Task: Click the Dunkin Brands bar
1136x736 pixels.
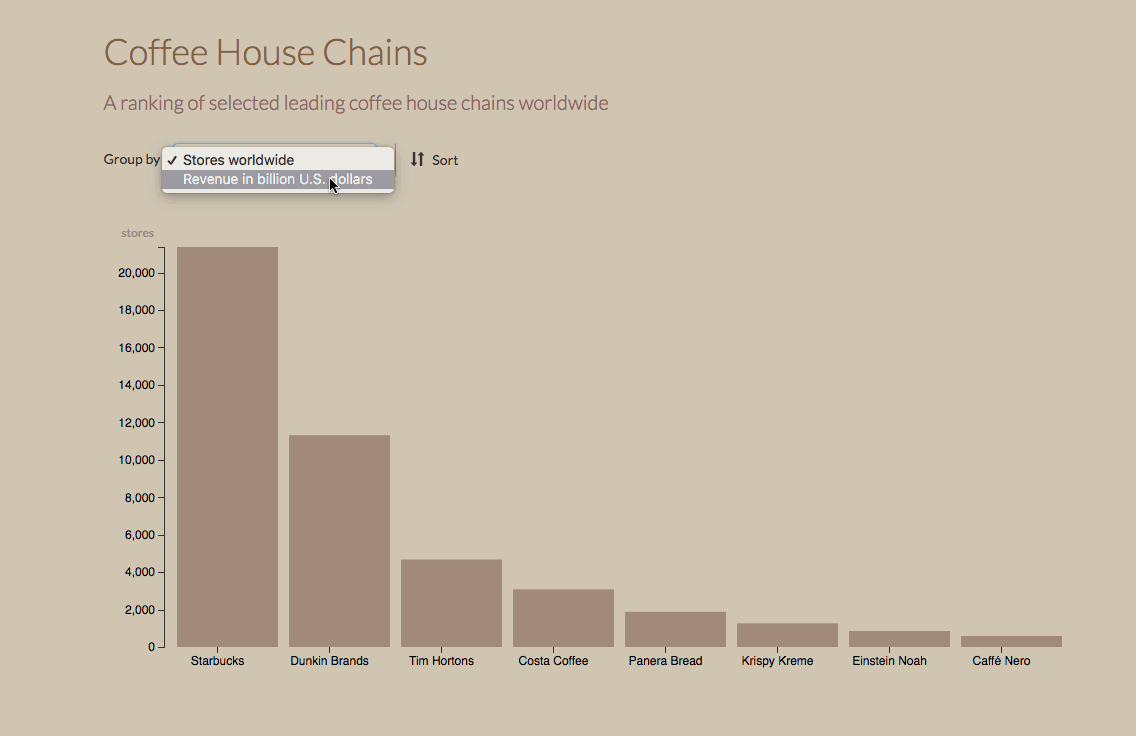Action: pyautogui.click(x=339, y=541)
